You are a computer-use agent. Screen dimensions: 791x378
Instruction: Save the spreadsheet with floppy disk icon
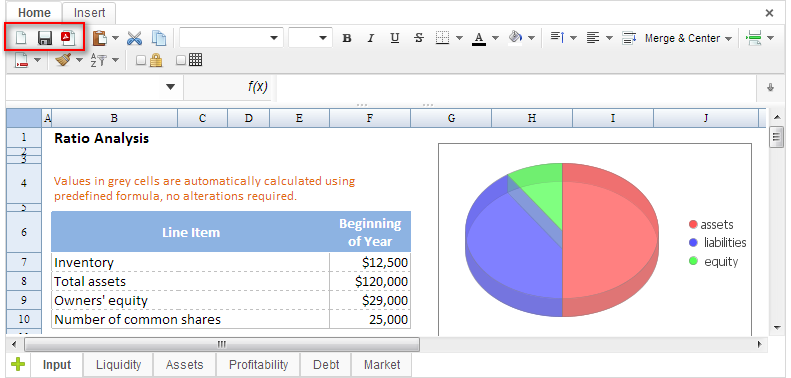pyautogui.click(x=45, y=38)
